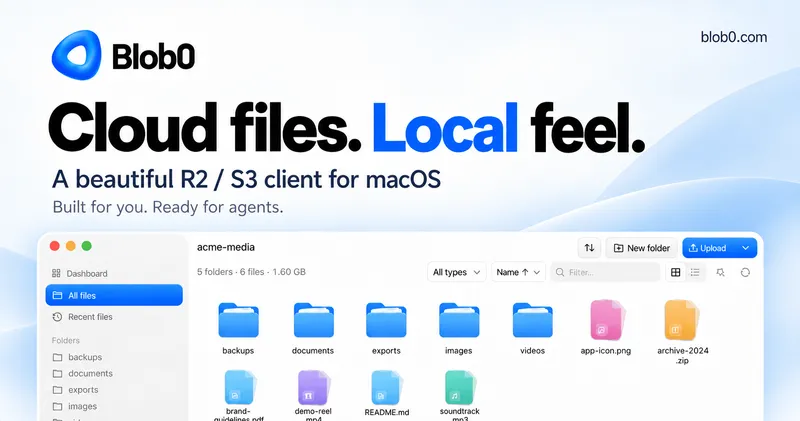800x421 pixels.
Task: Click the acme-media bucket title
Action: pyautogui.click(x=226, y=247)
